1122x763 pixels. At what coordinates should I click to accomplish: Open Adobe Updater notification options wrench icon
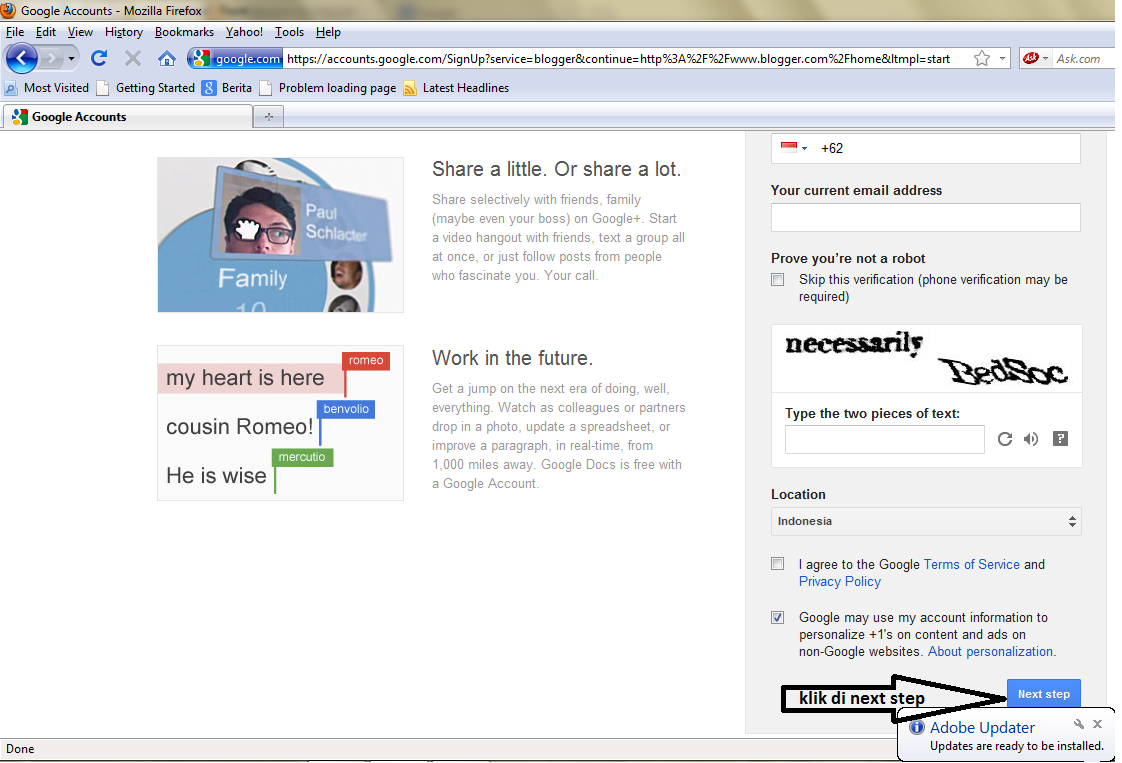point(1079,724)
